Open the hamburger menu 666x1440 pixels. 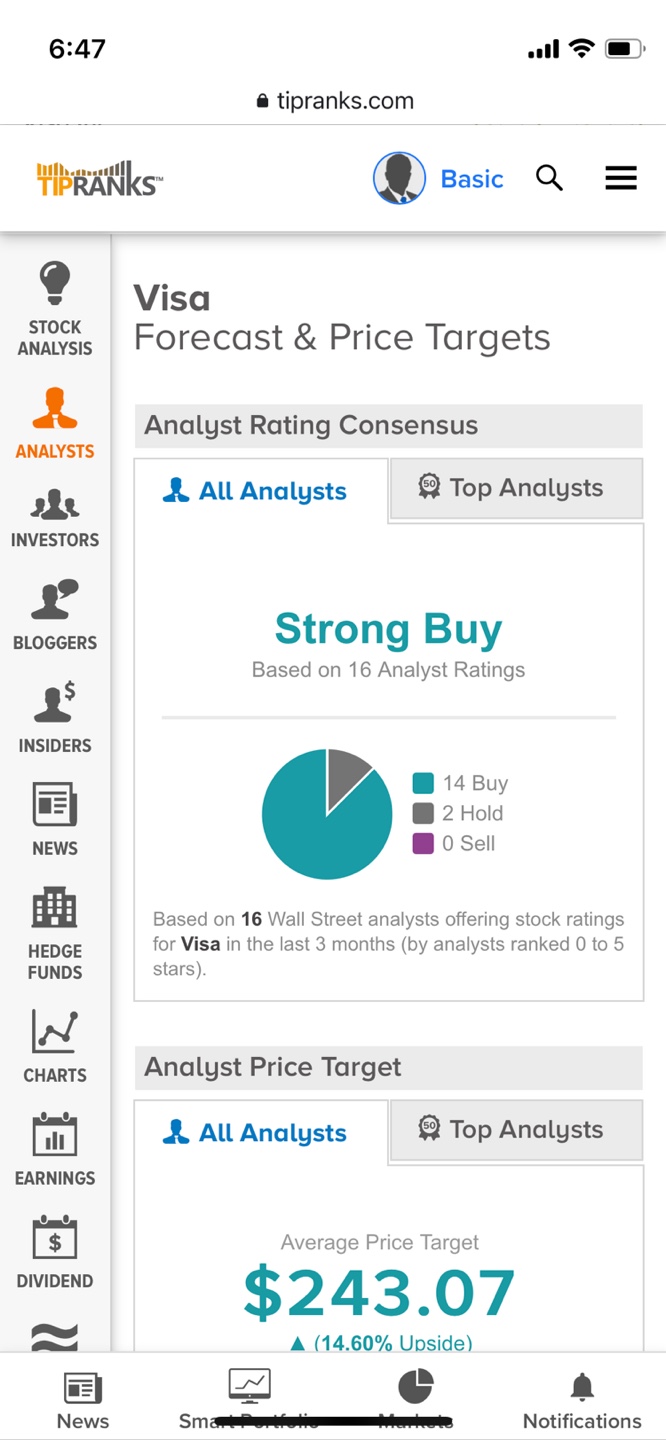pos(621,179)
